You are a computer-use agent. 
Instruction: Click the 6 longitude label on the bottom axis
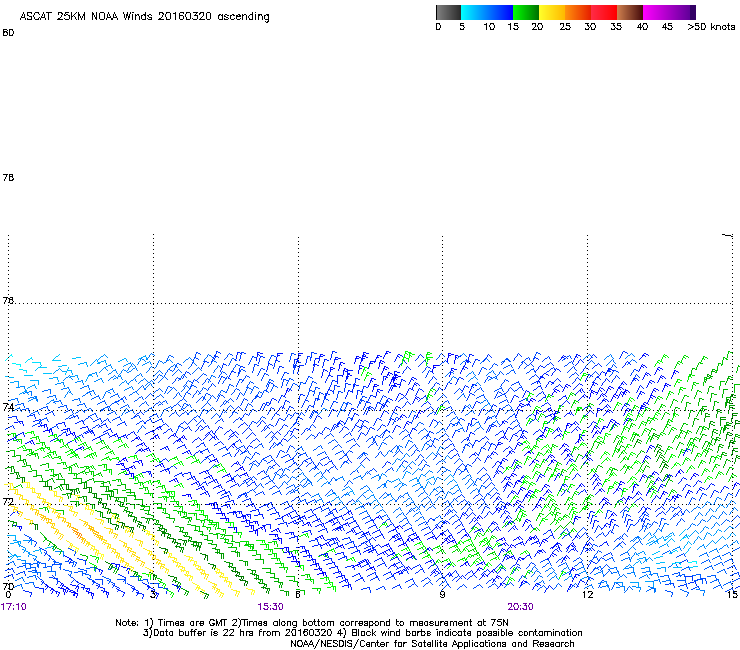click(298, 594)
